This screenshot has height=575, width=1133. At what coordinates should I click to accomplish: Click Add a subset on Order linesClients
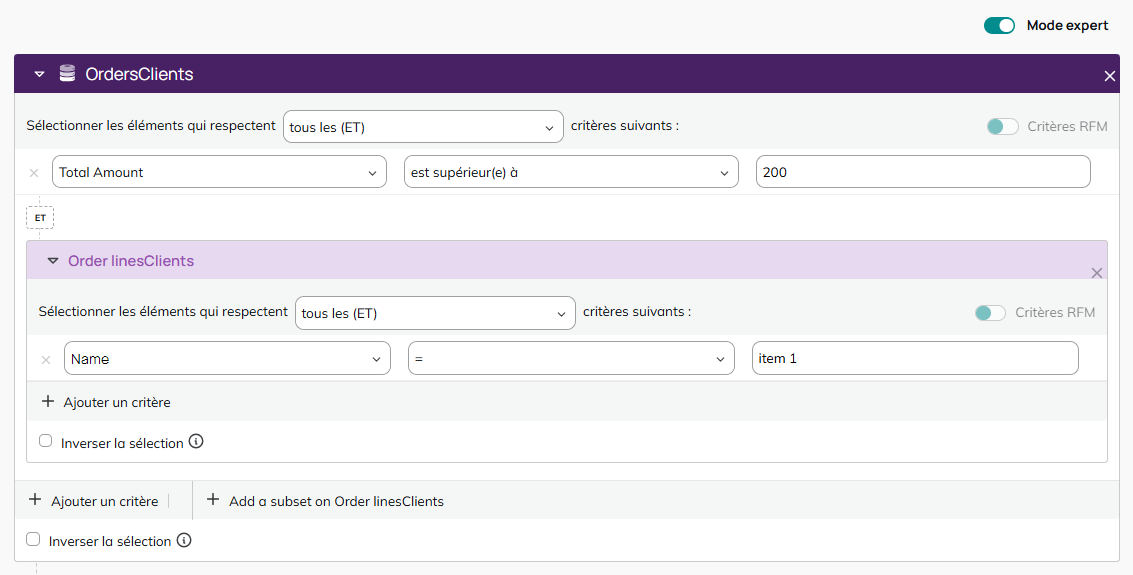(325, 501)
